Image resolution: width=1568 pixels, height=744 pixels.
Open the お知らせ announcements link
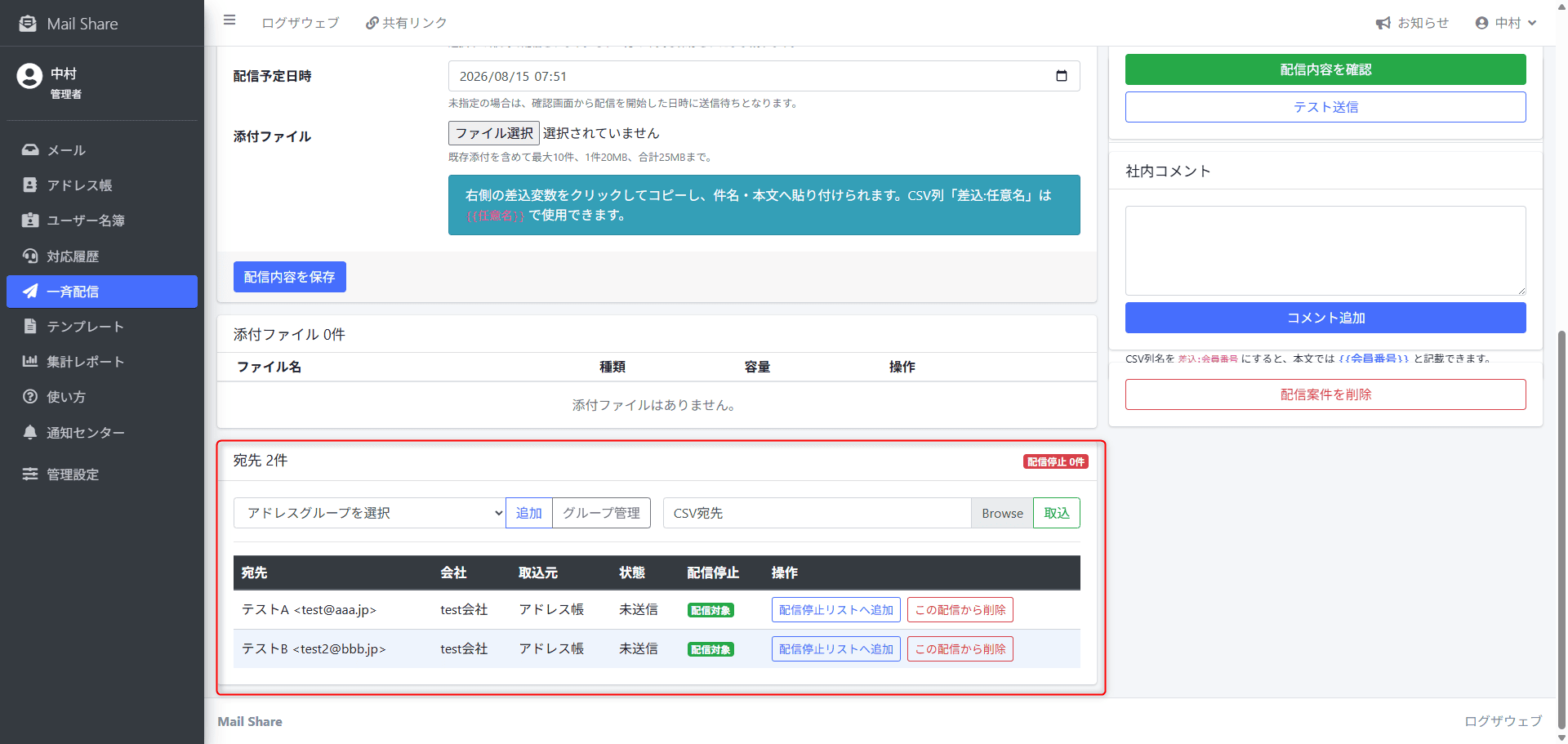(1412, 23)
